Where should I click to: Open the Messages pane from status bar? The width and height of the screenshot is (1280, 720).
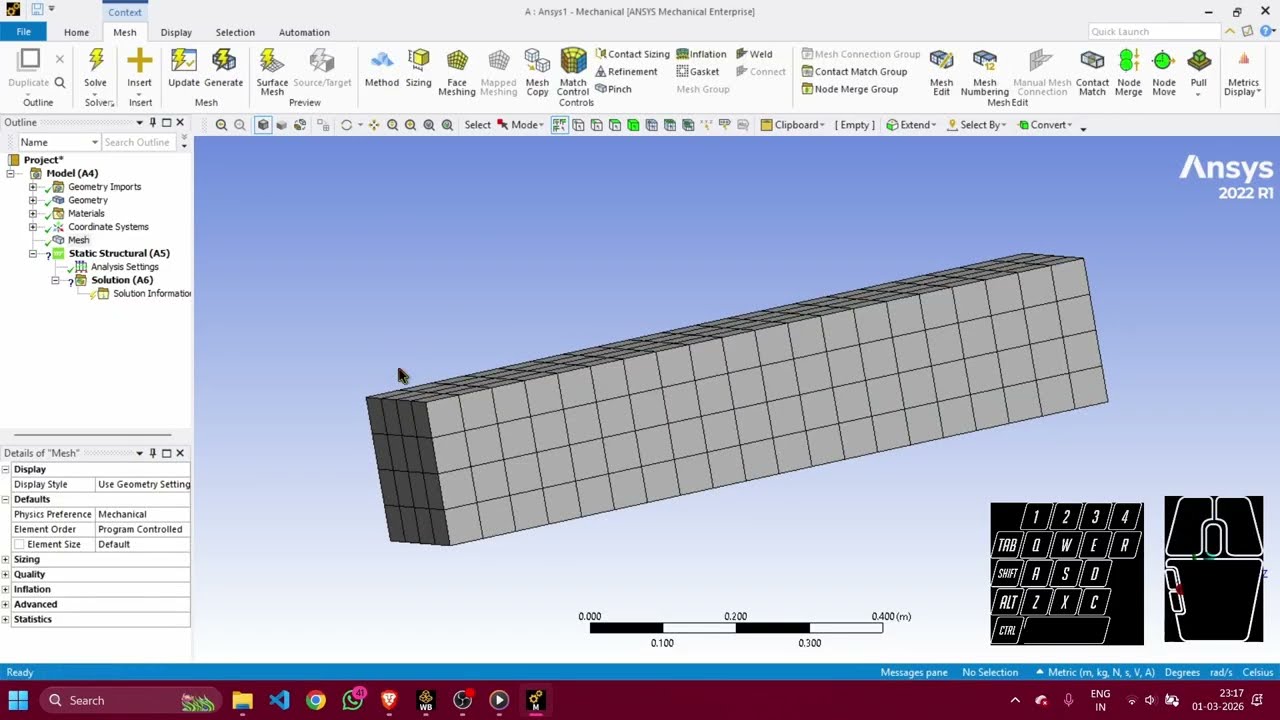pyautogui.click(x=914, y=672)
